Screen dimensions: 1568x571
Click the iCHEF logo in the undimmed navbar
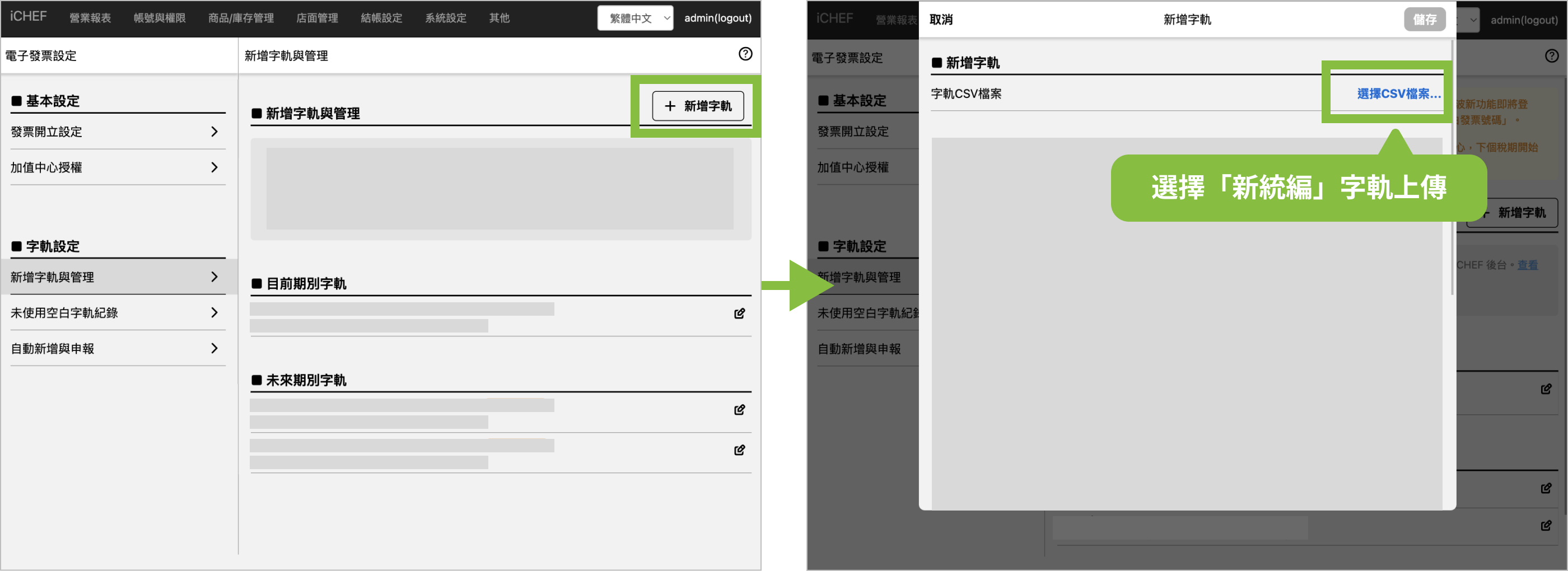point(28,17)
